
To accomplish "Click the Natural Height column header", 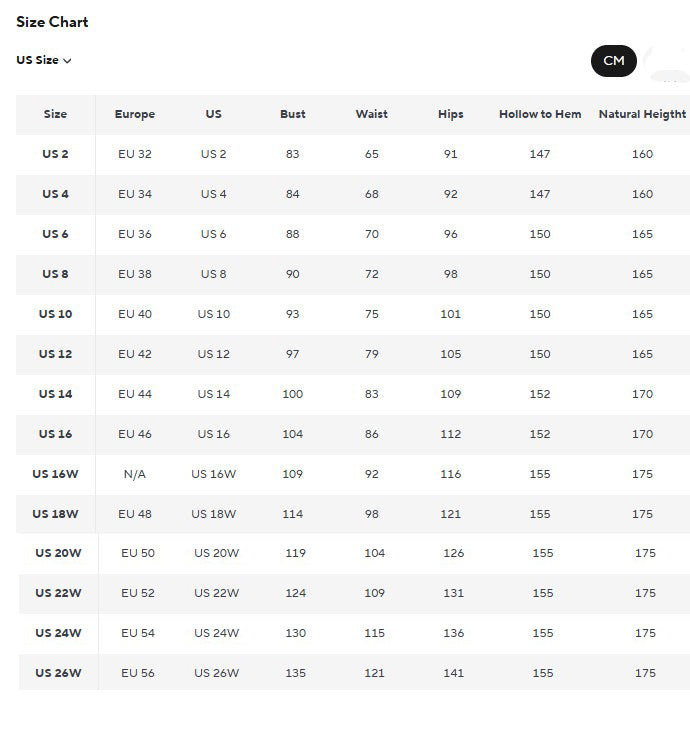I will click(x=642, y=114).
